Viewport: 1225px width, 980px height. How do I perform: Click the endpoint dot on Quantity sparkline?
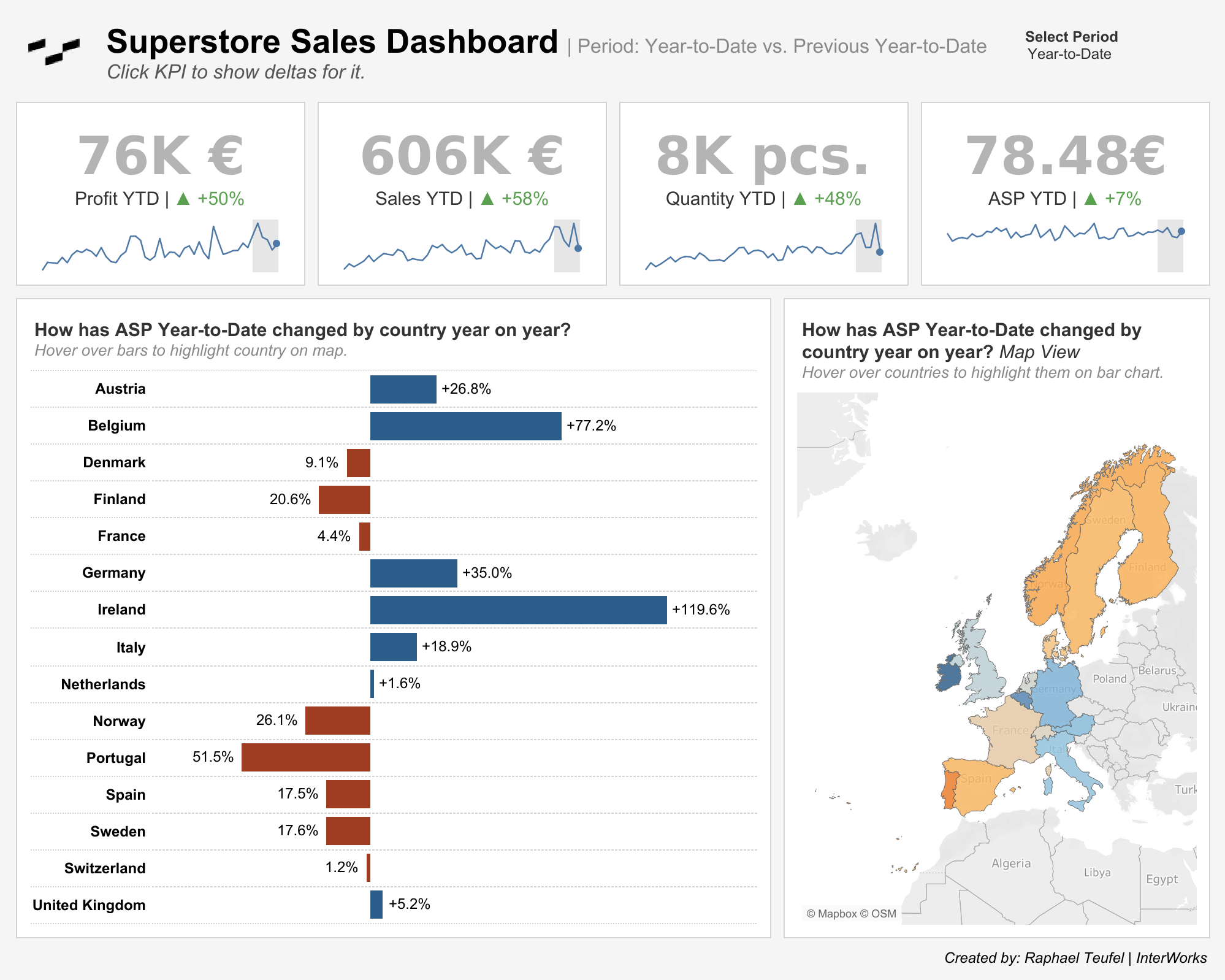880,252
